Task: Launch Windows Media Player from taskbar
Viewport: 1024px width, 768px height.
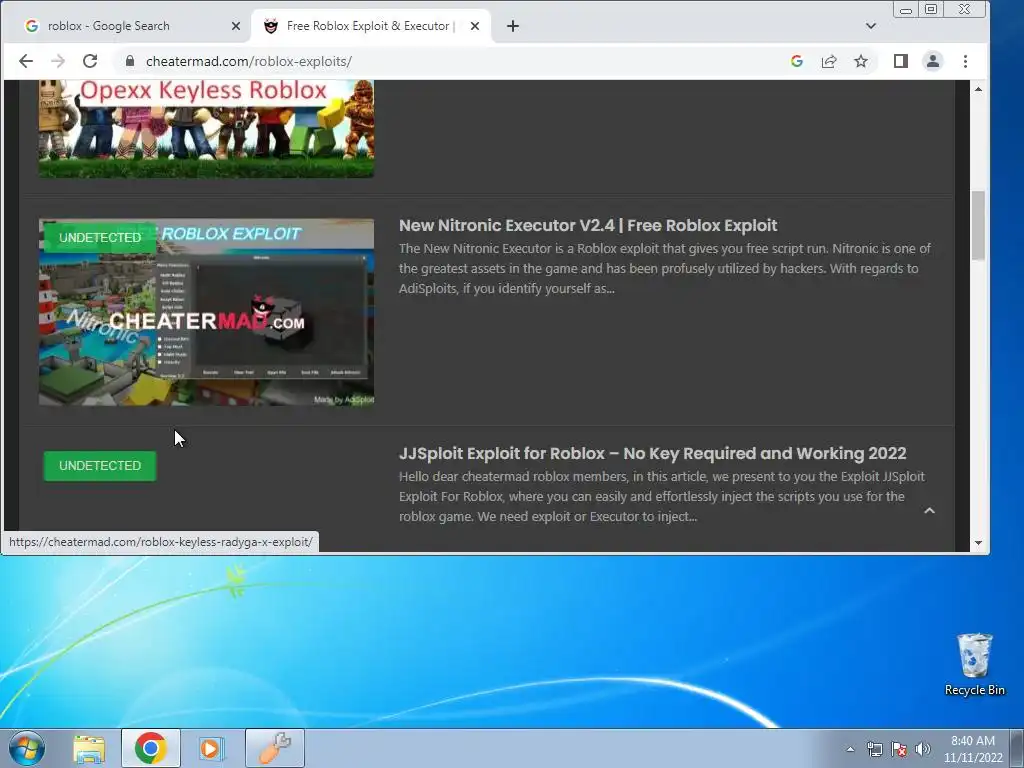Action: [x=212, y=748]
